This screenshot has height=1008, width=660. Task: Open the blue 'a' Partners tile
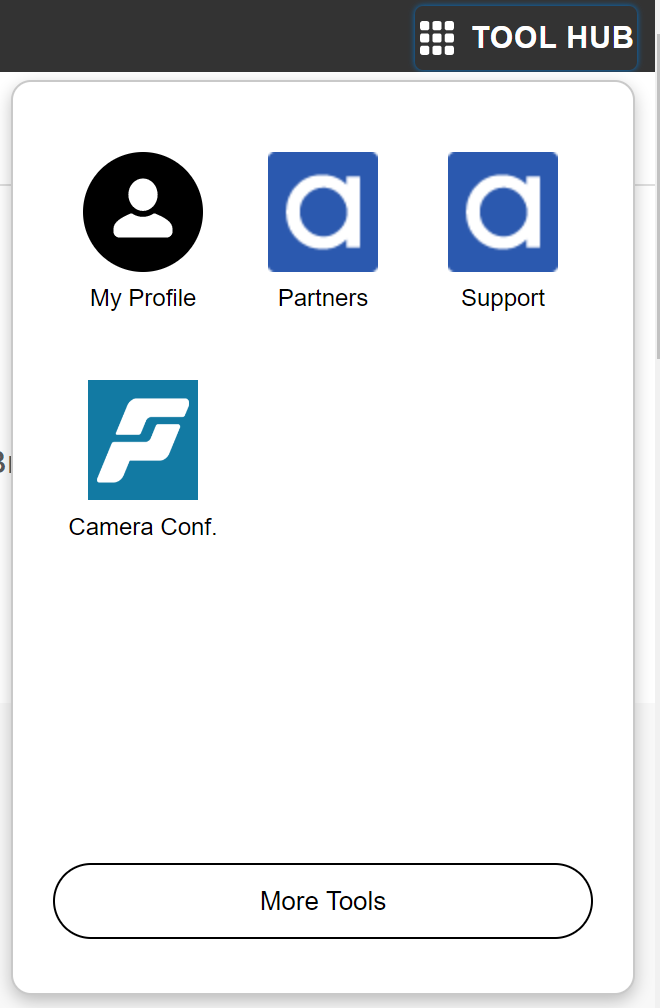322,211
